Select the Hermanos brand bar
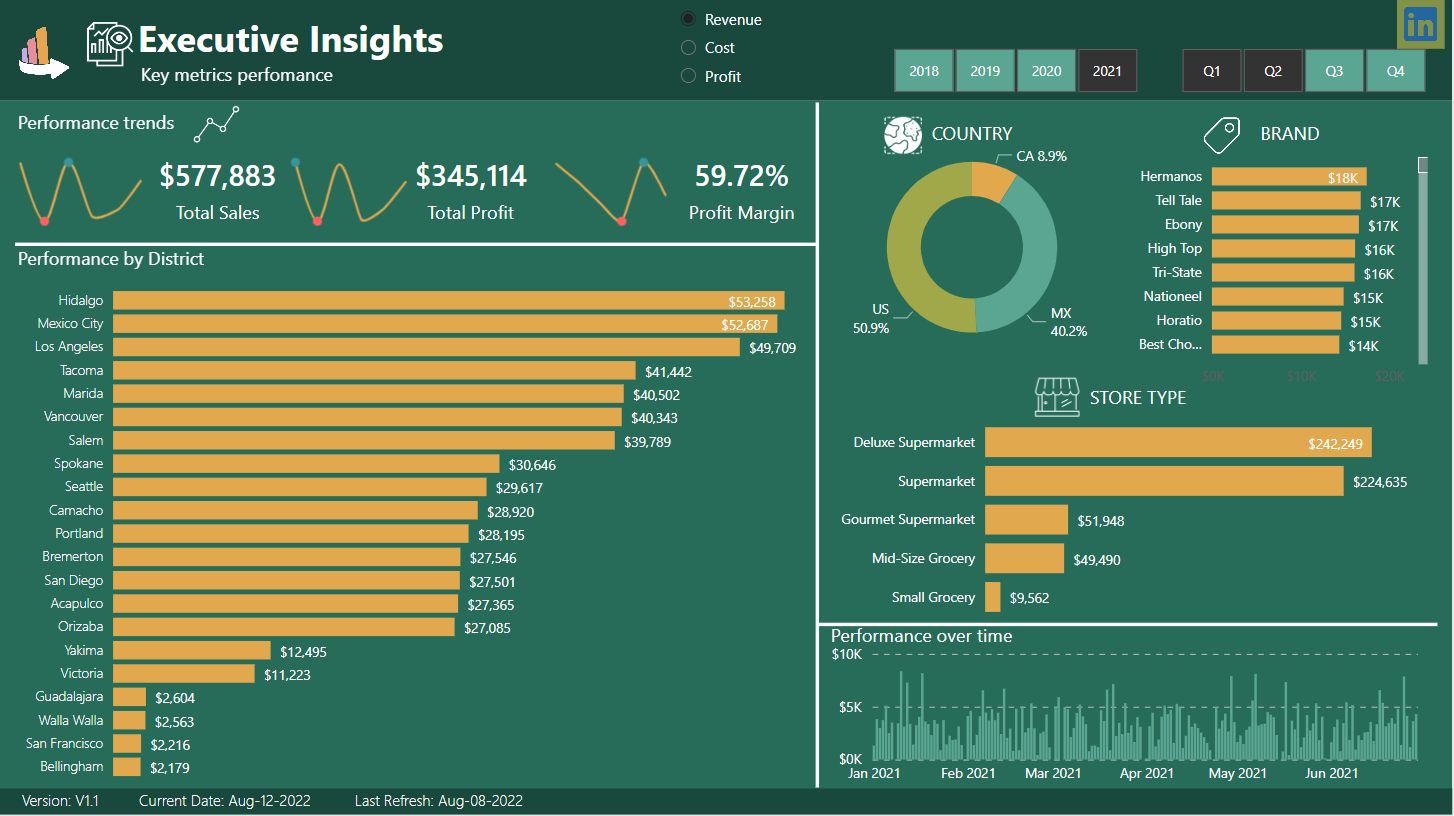The image size is (1454, 816). pos(1289,176)
